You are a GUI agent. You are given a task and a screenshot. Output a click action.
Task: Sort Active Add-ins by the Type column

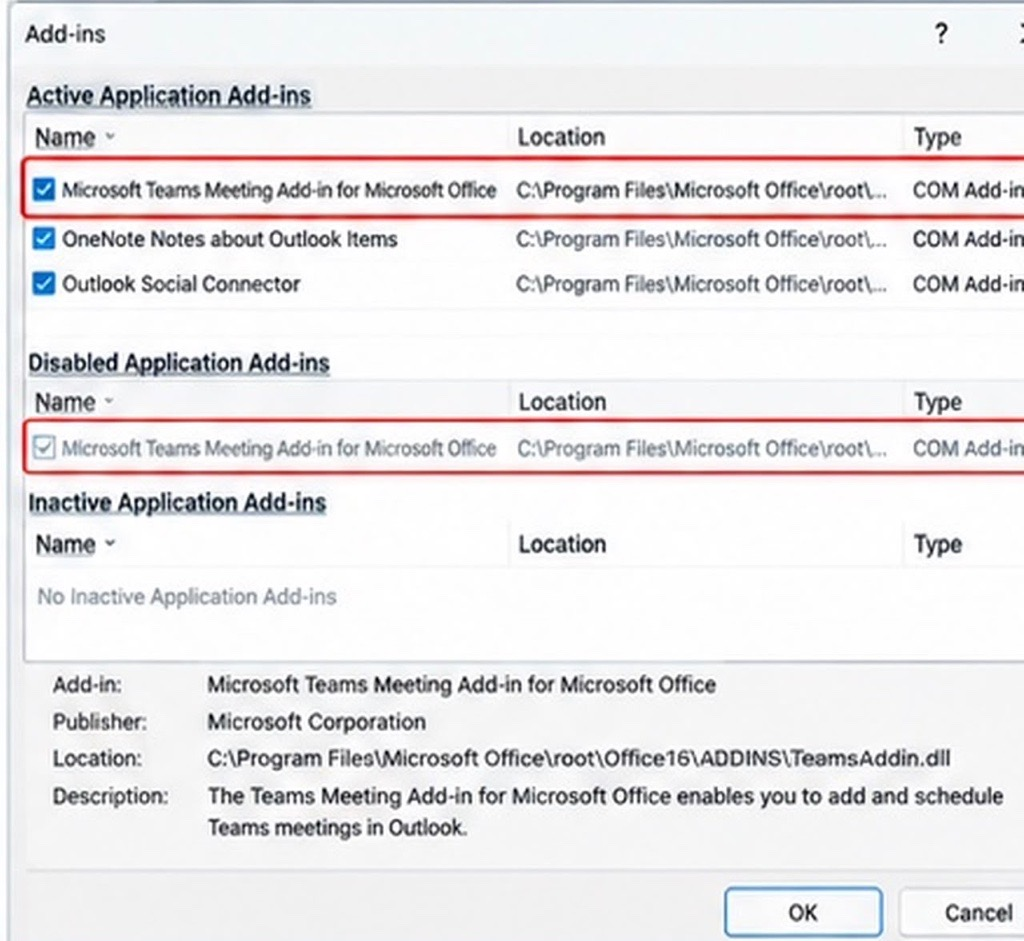[x=938, y=137]
